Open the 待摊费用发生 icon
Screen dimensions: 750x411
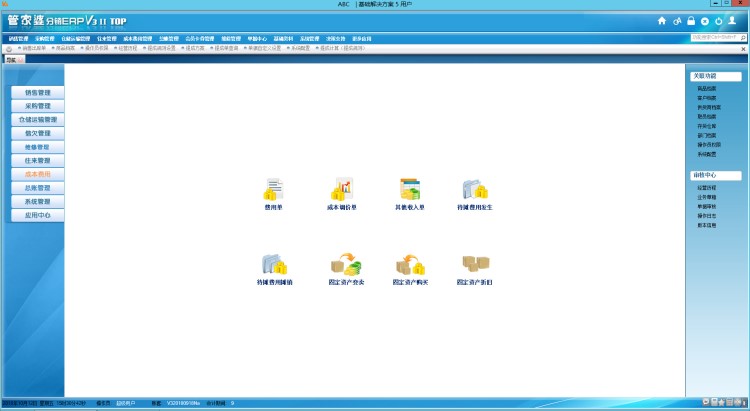(474, 189)
